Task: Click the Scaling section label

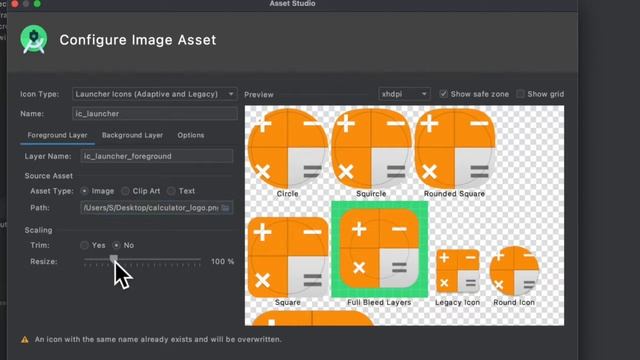Action: coord(38,230)
